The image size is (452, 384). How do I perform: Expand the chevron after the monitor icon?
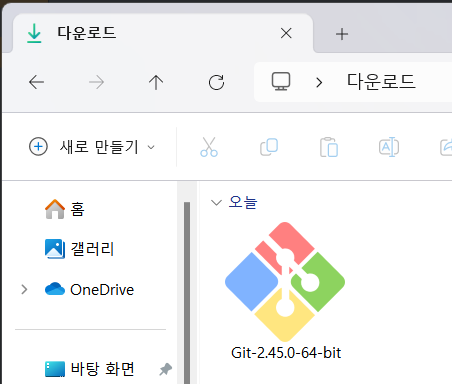[319, 82]
